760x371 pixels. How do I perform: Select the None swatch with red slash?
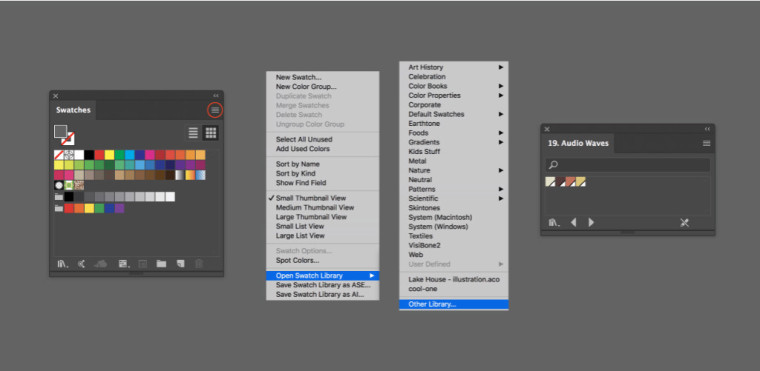[59, 155]
